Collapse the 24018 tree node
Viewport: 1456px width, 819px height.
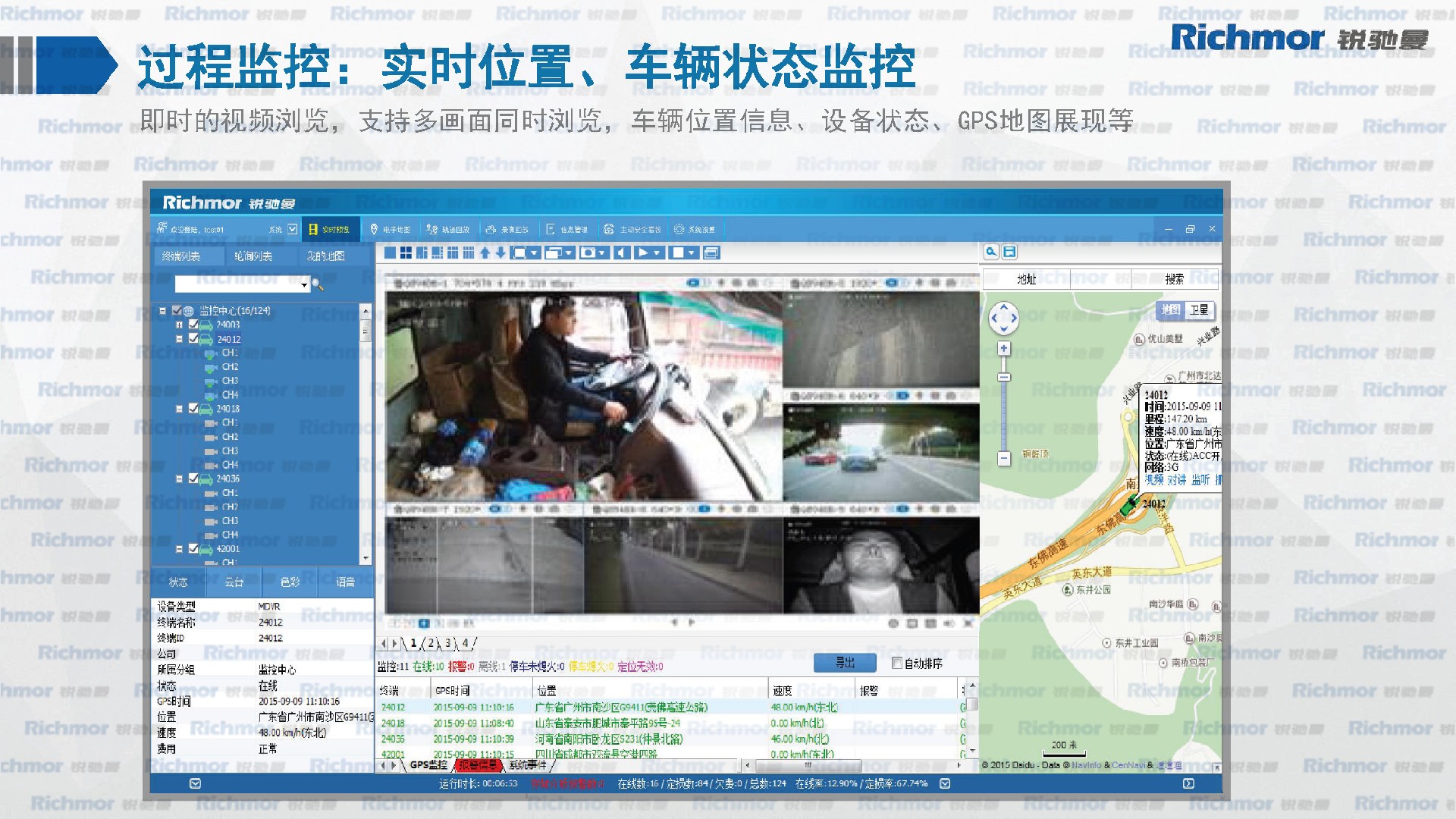click(x=179, y=409)
